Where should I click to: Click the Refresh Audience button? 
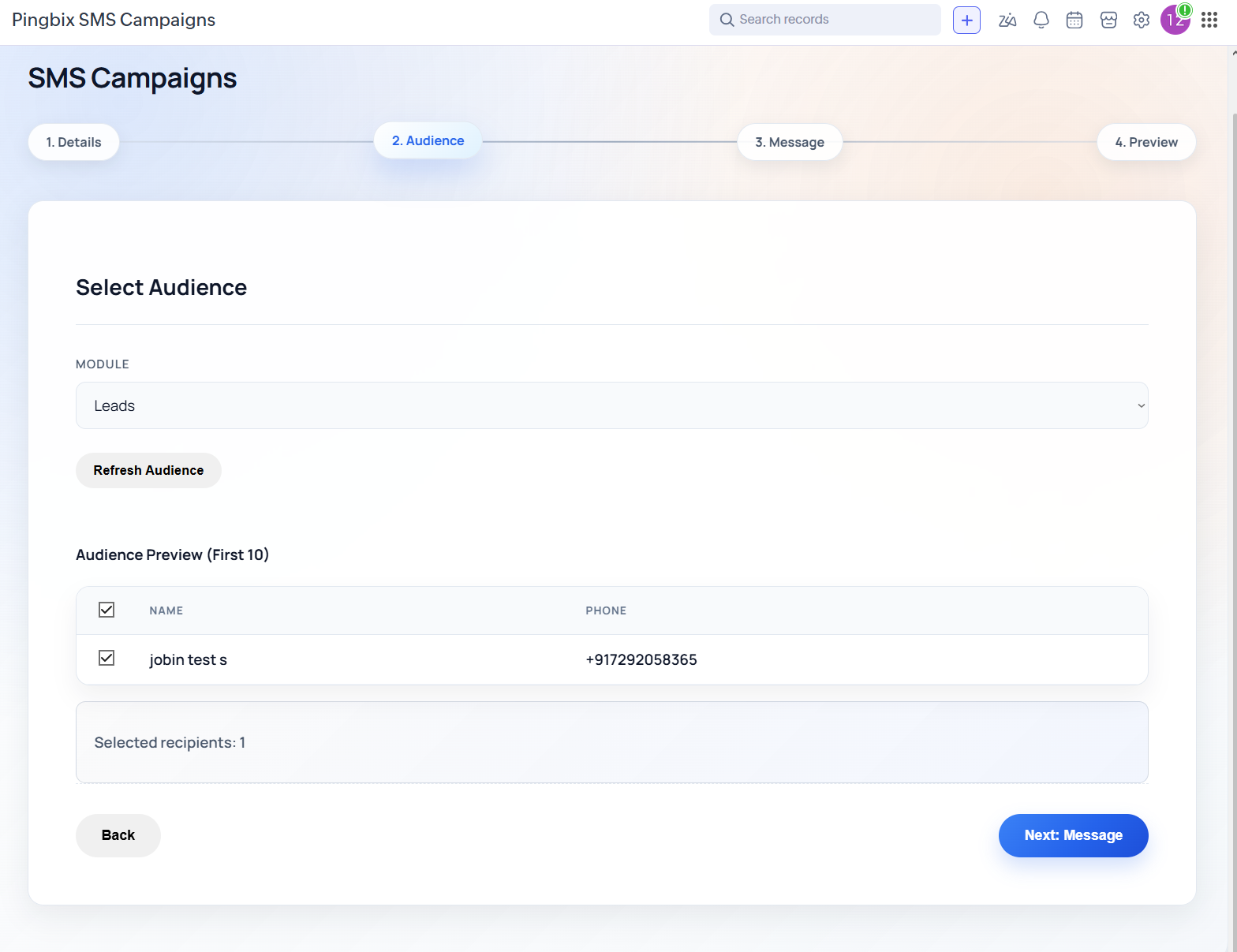(x=148, y=470)
